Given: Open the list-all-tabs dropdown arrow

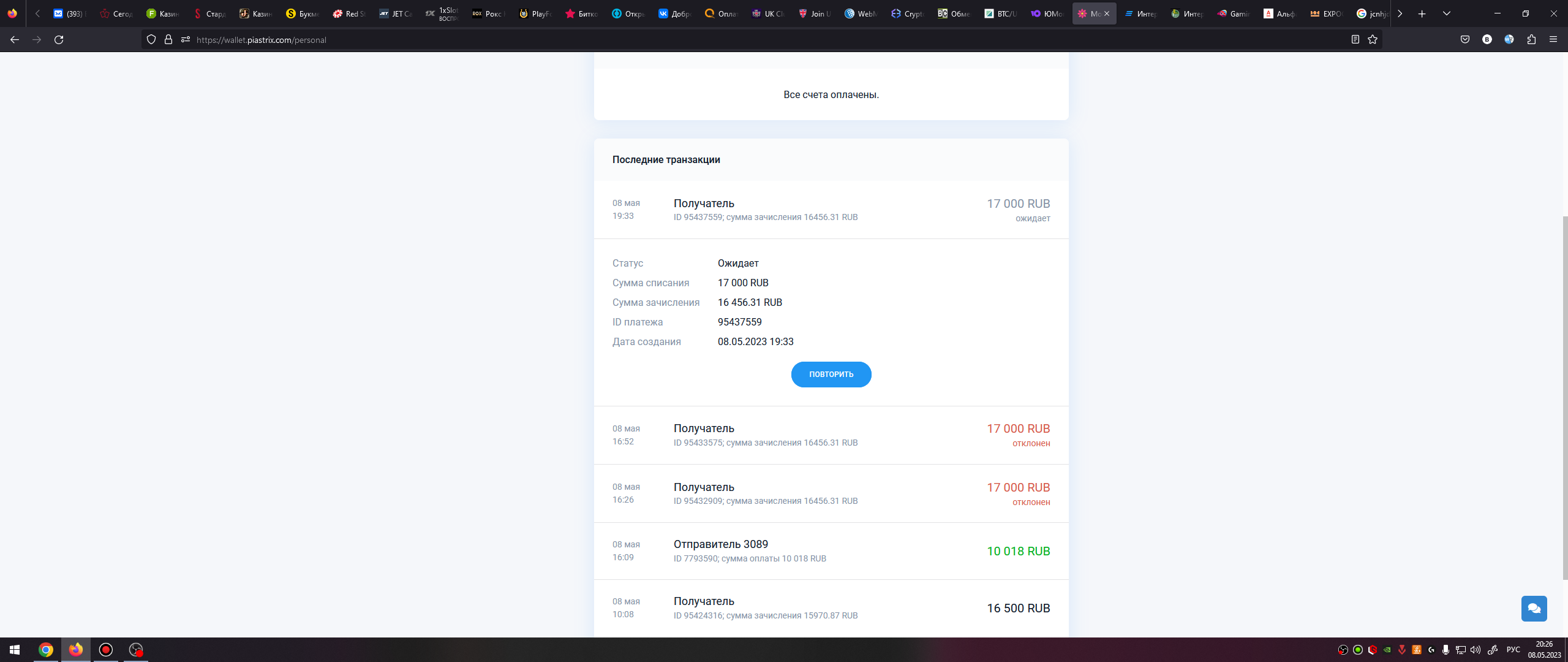Looking at the screenshot, I should (1446, 13).
